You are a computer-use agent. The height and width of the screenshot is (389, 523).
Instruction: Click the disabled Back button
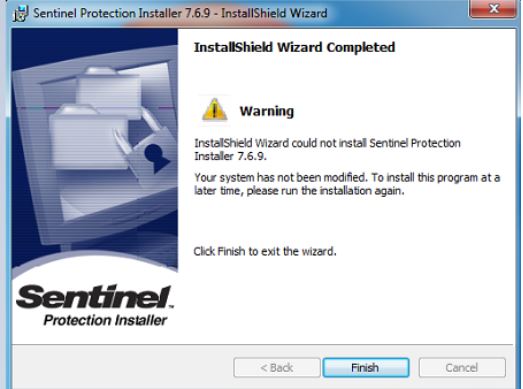277,367
